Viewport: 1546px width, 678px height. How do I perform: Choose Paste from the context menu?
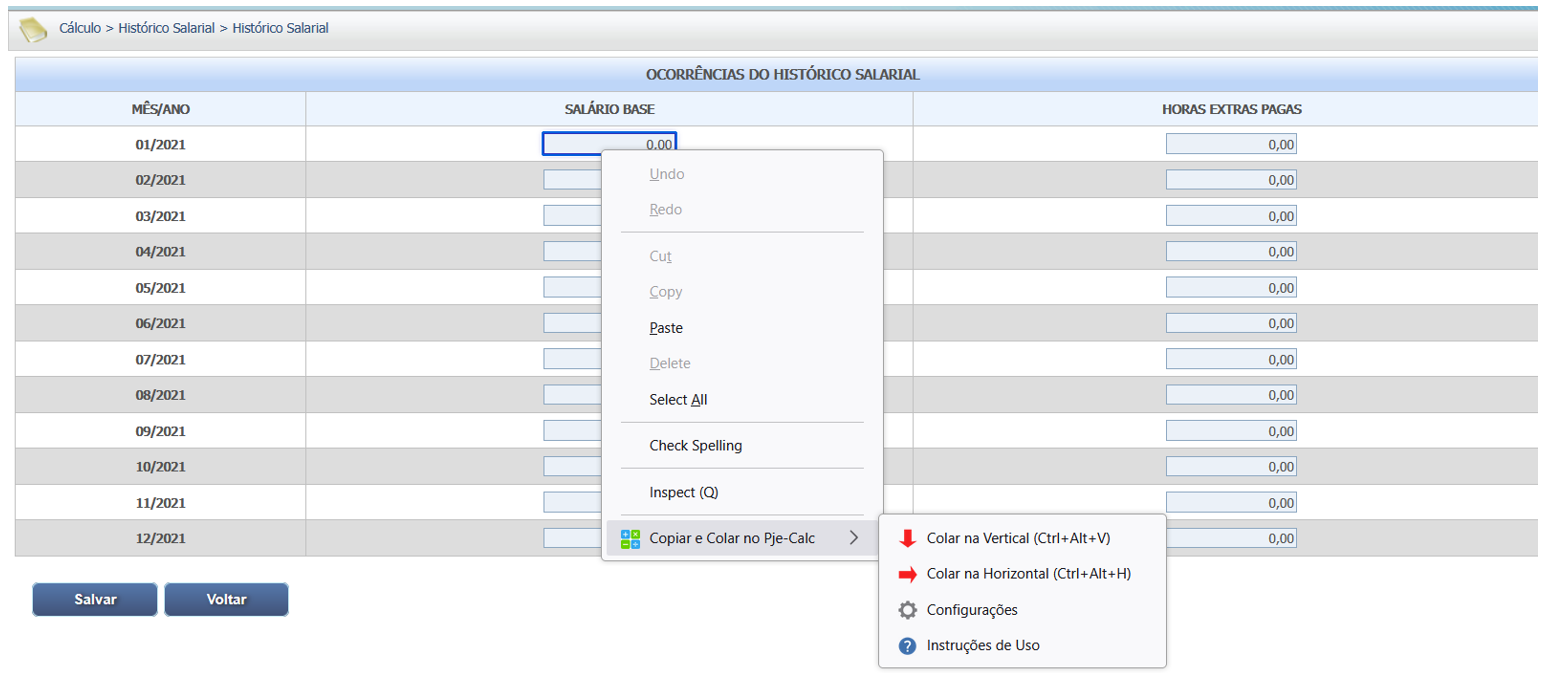pyautogui.click(x=666, y=328)
